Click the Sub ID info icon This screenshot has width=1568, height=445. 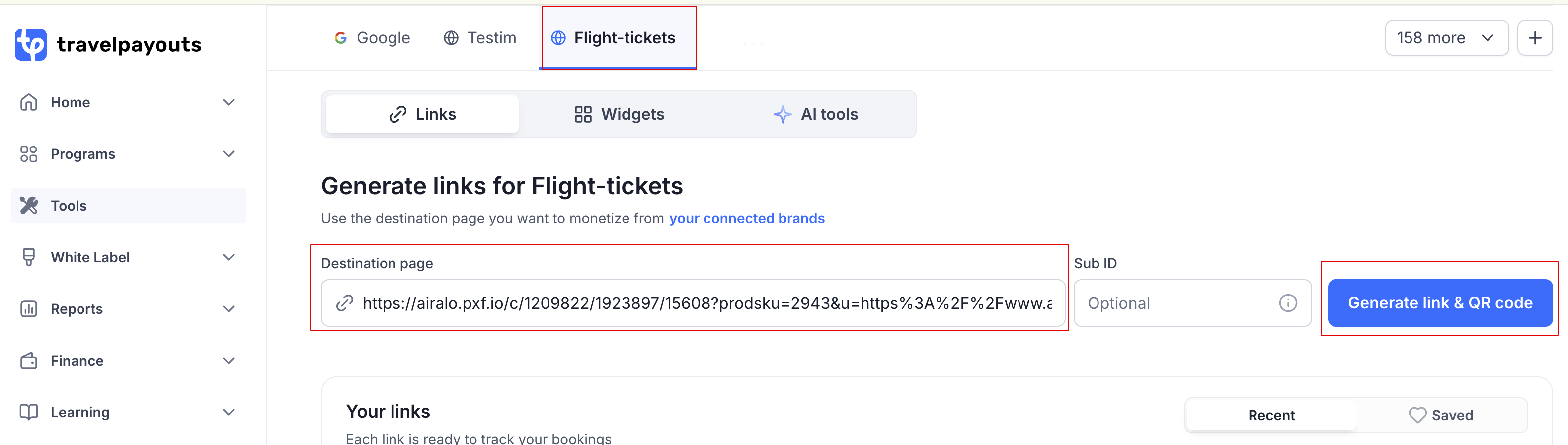1288,302
